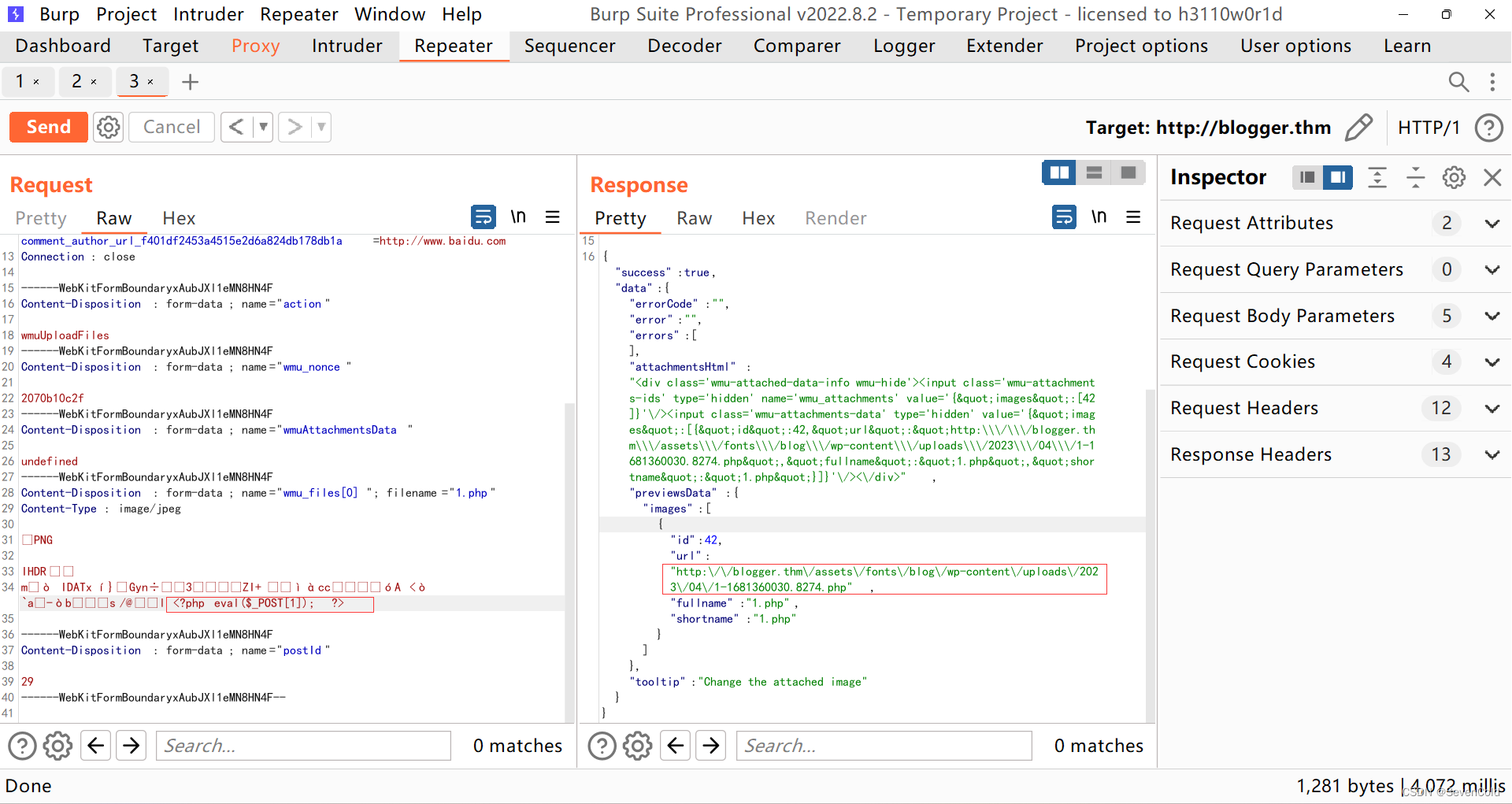1512x804 pixels.
Task: Jump to previous Response search match
Action: [x=676, y=745]
